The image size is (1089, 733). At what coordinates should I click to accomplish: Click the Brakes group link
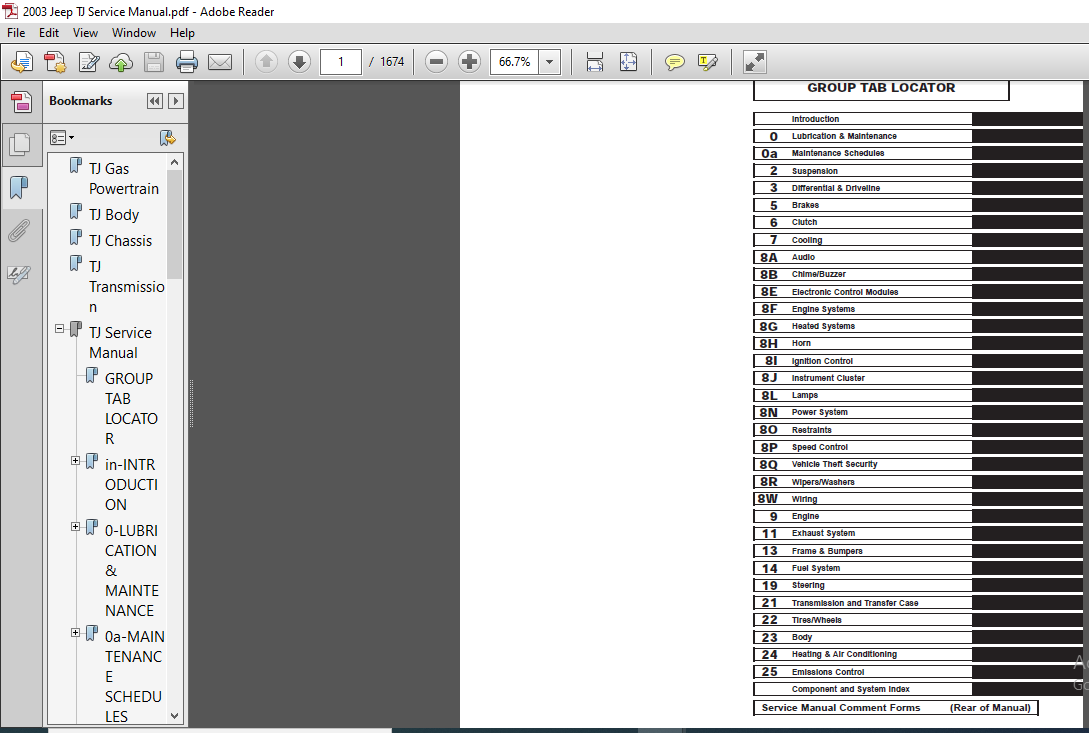point(863,205)
